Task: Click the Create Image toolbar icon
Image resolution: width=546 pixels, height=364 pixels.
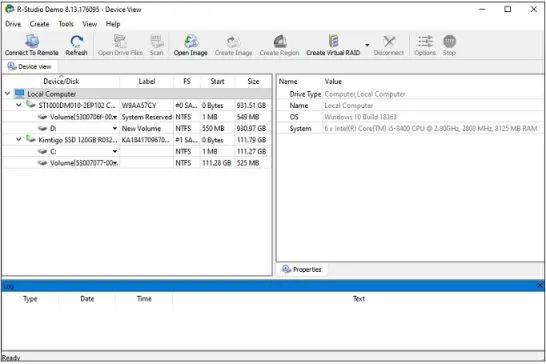Action: 233,41
